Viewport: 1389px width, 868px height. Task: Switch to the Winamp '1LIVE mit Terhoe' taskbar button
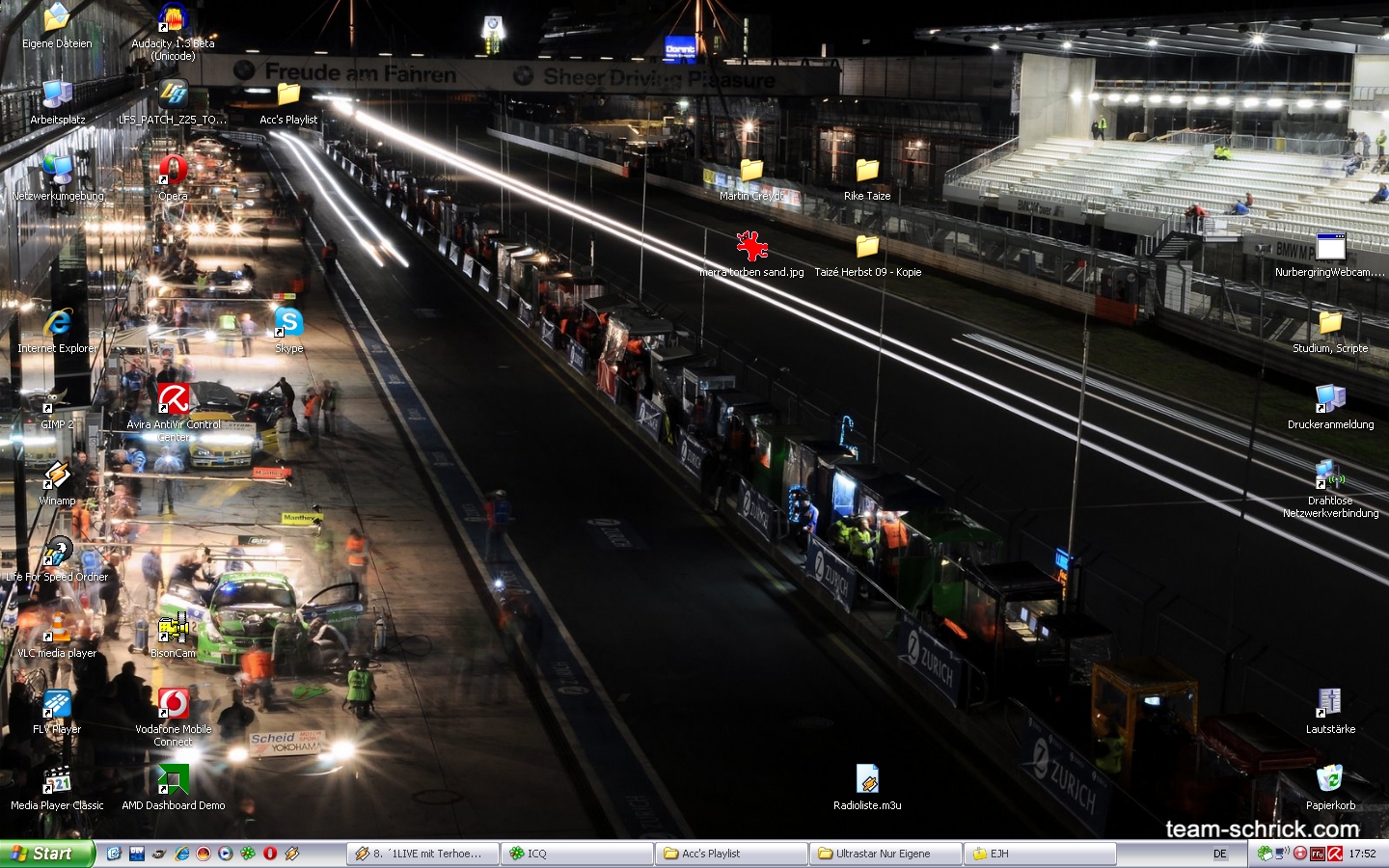click(423, 854)
